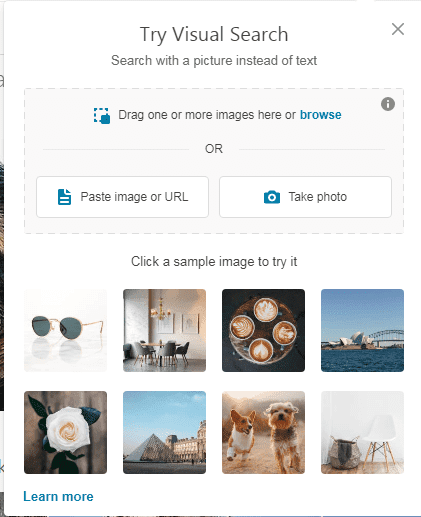Click the Try Visual Search heading
This screenshot has height=517, width=421.
point(214,35)
